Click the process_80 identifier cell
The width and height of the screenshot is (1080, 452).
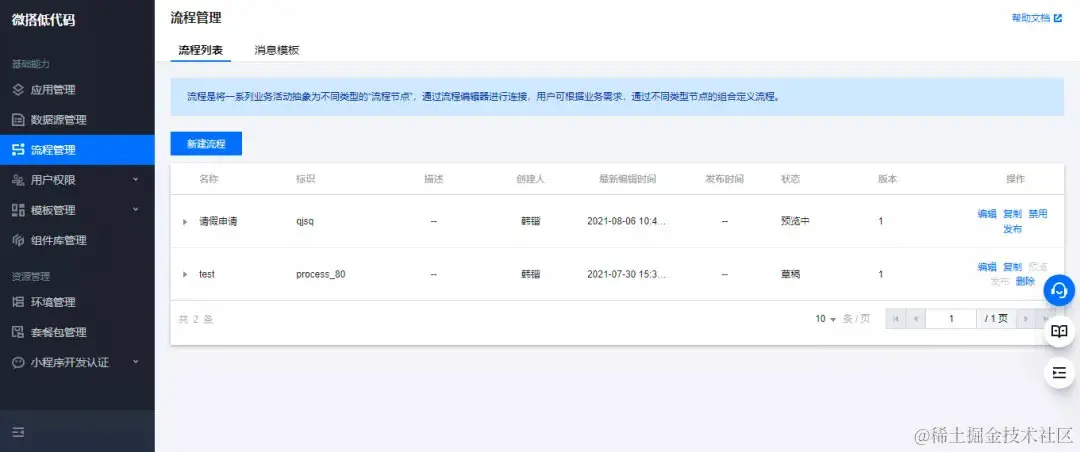point(321,274)
